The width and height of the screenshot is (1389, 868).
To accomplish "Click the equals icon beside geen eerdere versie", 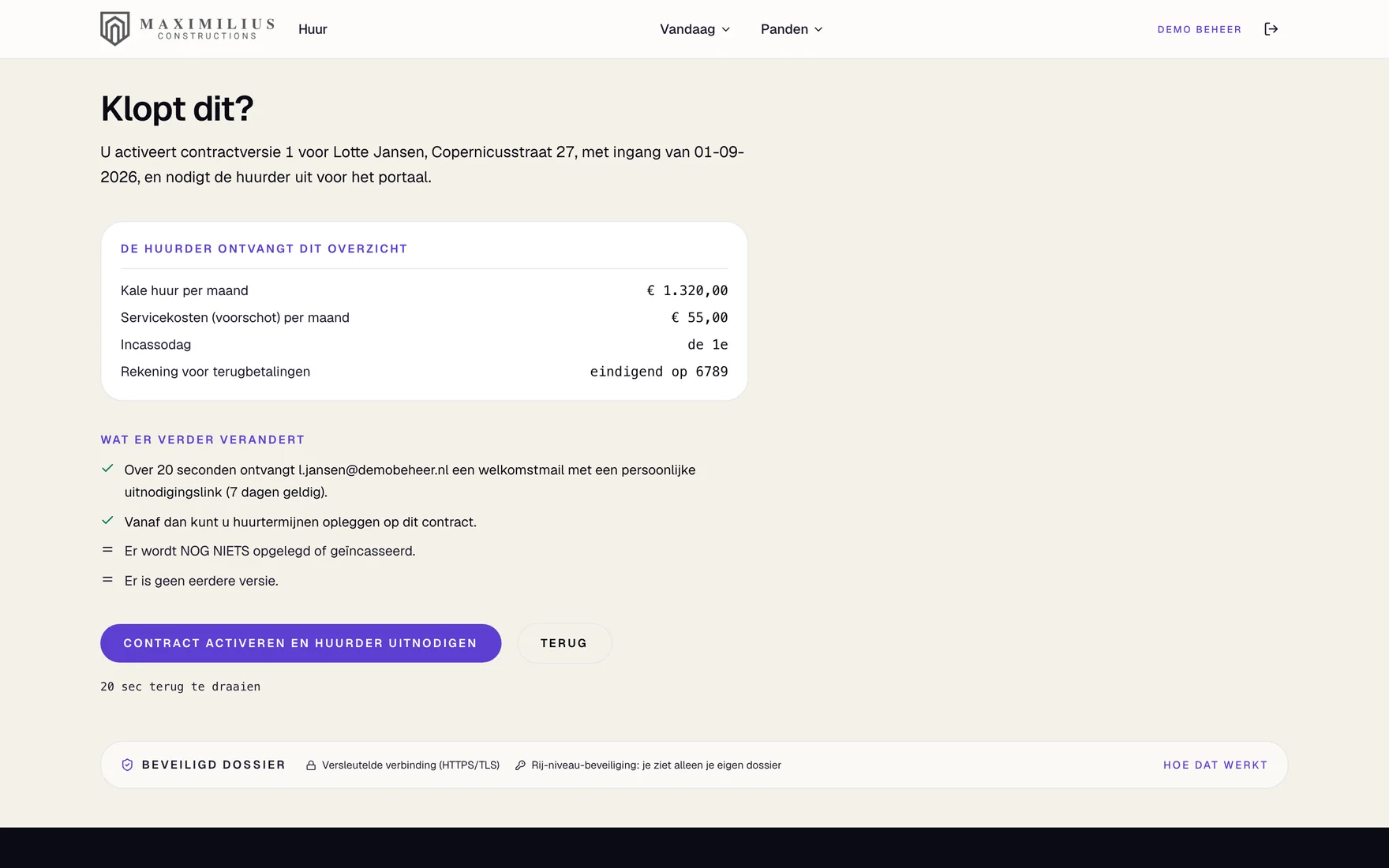I will (107, 580).
